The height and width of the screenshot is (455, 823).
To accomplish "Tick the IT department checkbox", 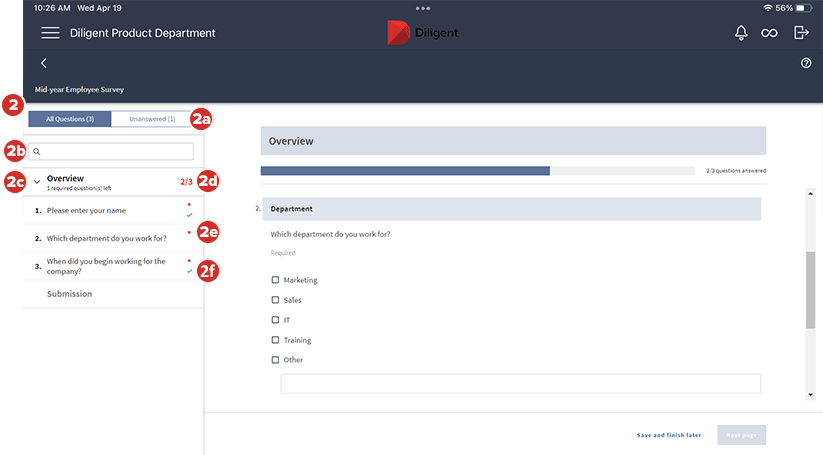I will pyautogui.click(x=276, y=320).
